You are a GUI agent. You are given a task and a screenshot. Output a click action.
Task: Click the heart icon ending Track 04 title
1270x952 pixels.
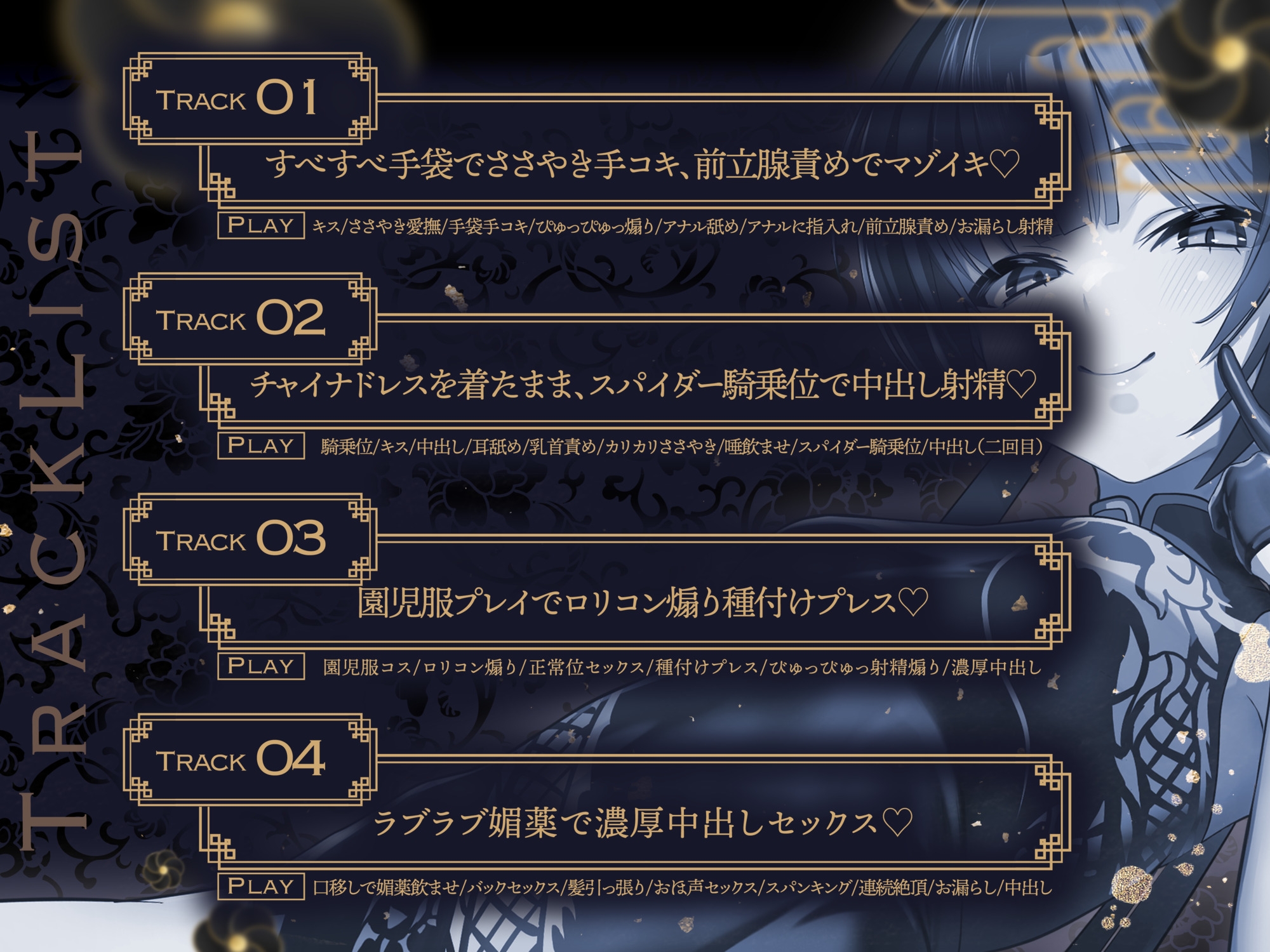coord(898,823)
